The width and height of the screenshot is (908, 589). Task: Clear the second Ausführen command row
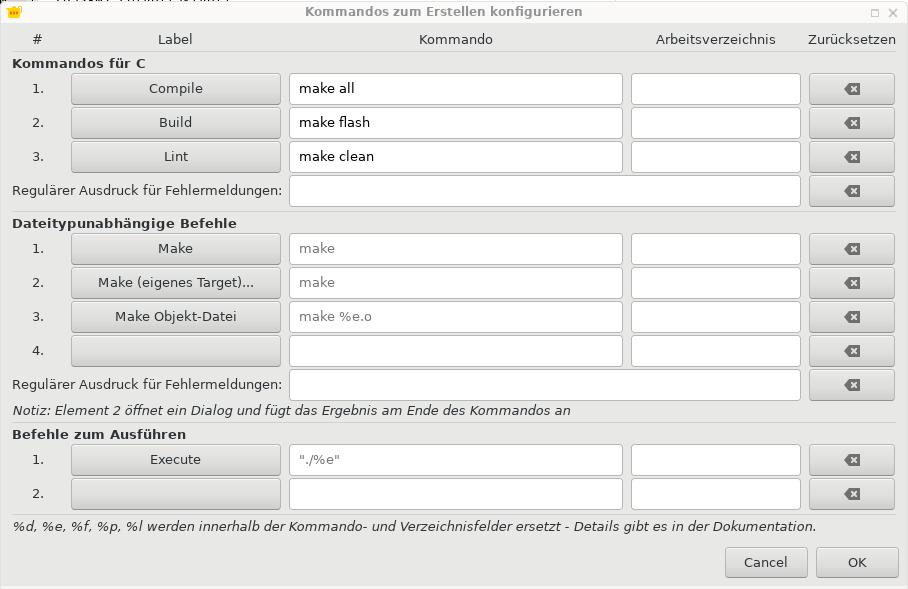pos(851,494)
